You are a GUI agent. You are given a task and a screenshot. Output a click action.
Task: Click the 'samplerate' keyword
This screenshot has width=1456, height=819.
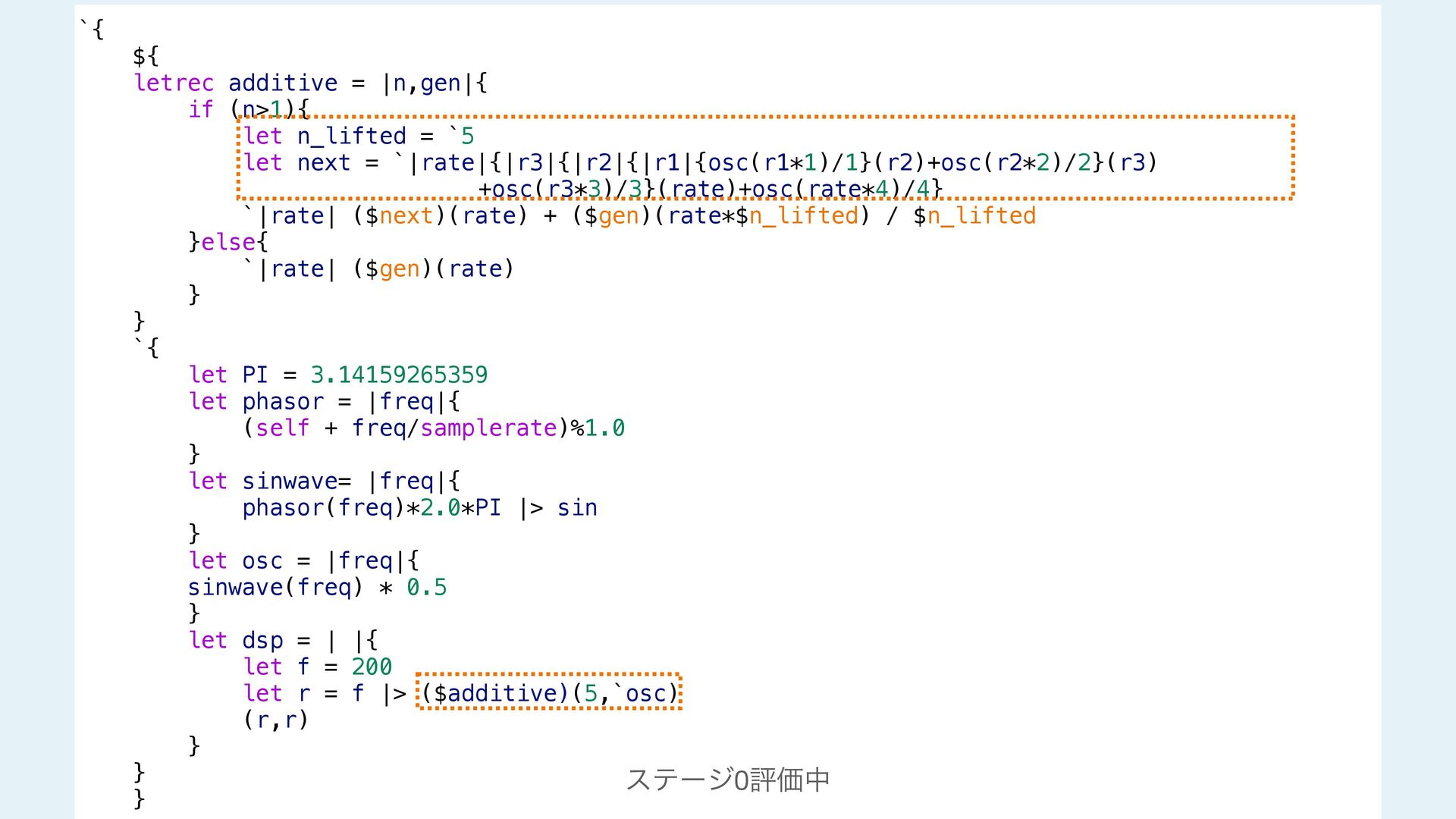click(x=488, y=428)
